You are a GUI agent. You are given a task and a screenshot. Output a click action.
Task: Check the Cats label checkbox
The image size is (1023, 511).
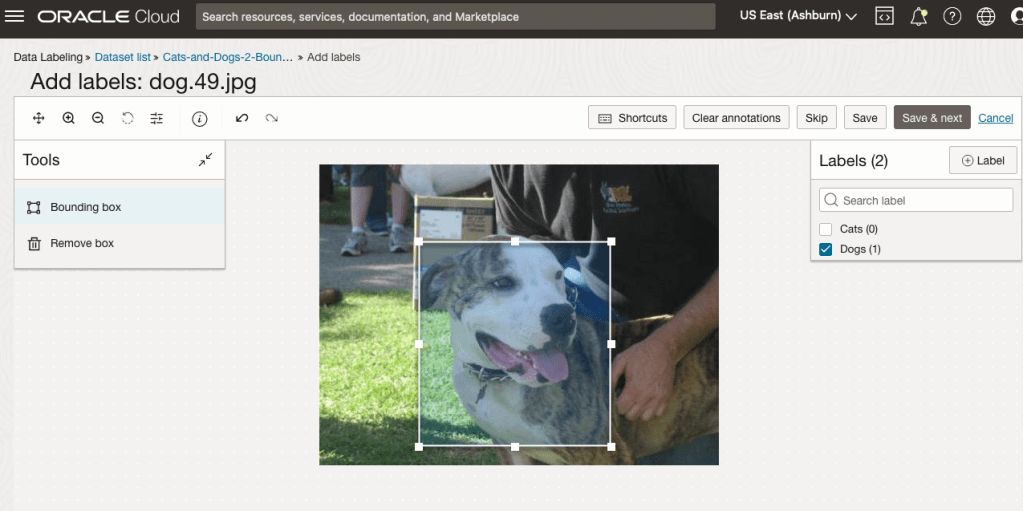click(x=826, y=229)
